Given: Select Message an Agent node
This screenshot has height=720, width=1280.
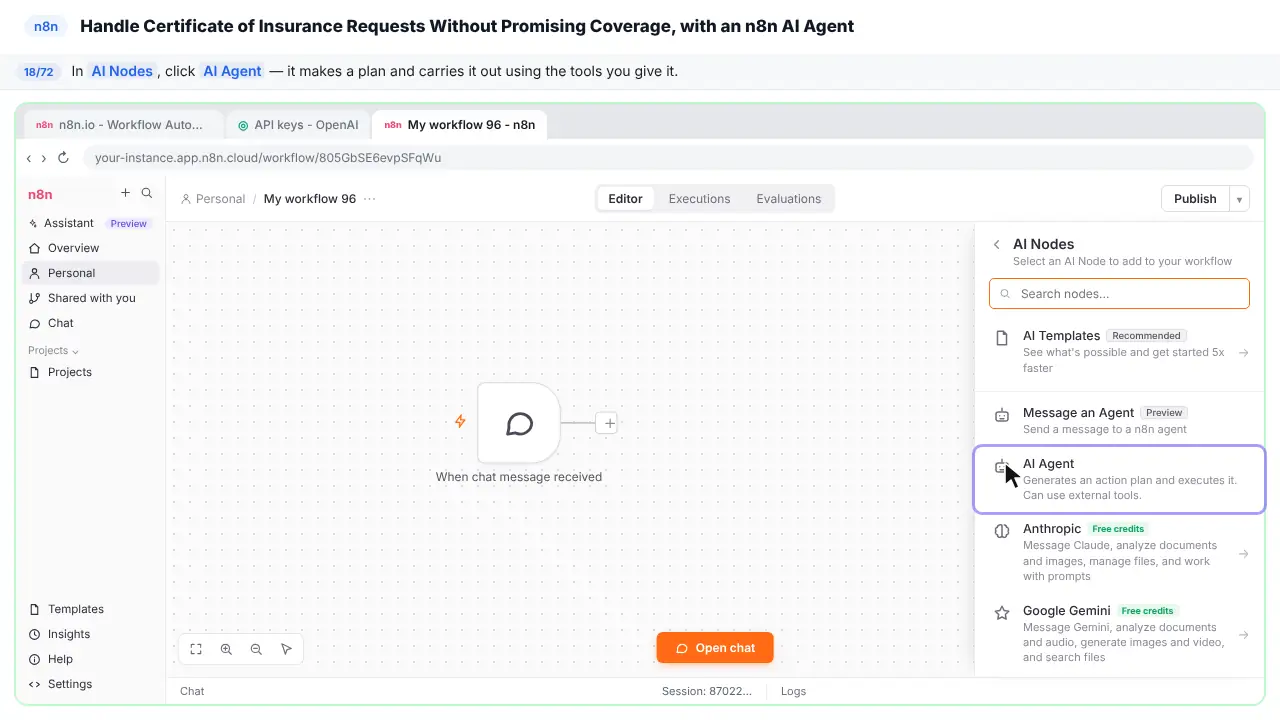Looking at the screenshot, I should coord(1120,420).
